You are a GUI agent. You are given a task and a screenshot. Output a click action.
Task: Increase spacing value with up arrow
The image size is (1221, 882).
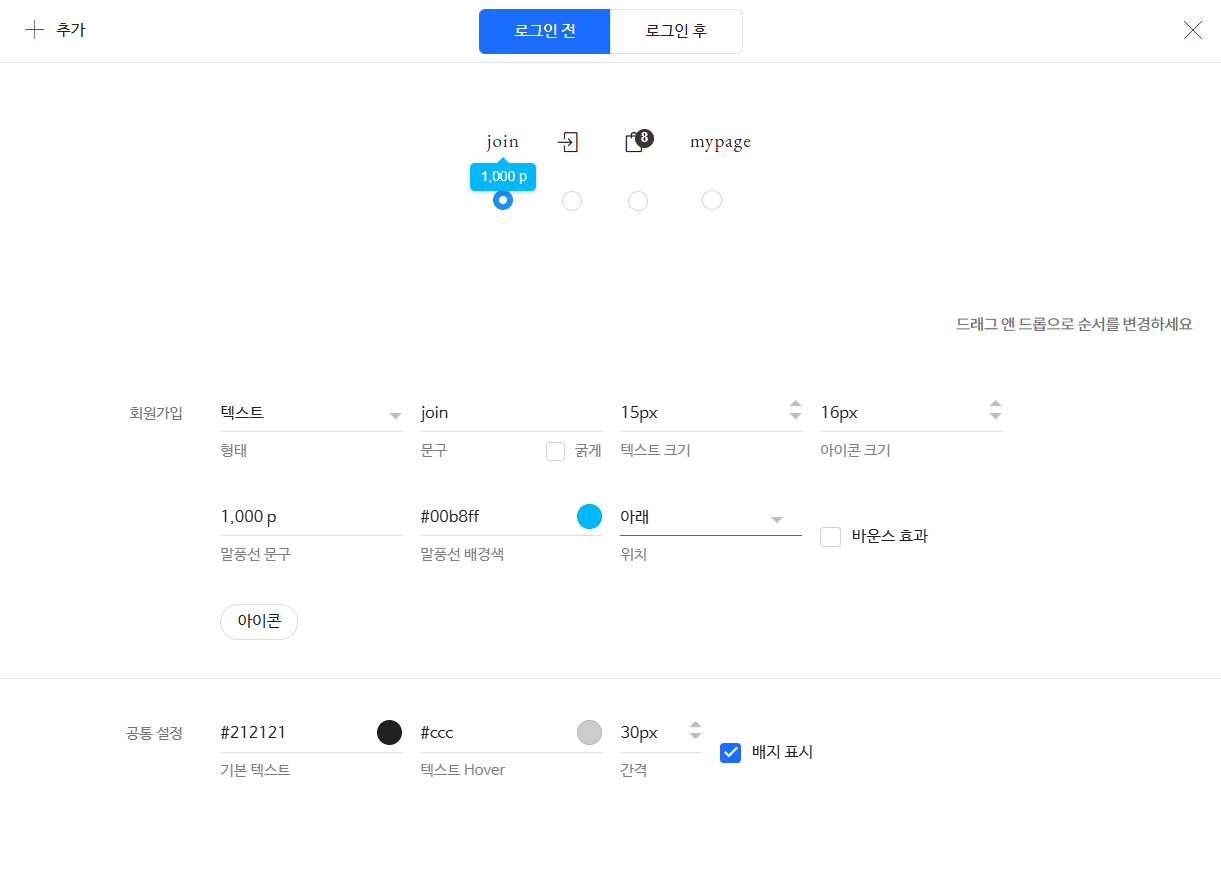[696, 725]
